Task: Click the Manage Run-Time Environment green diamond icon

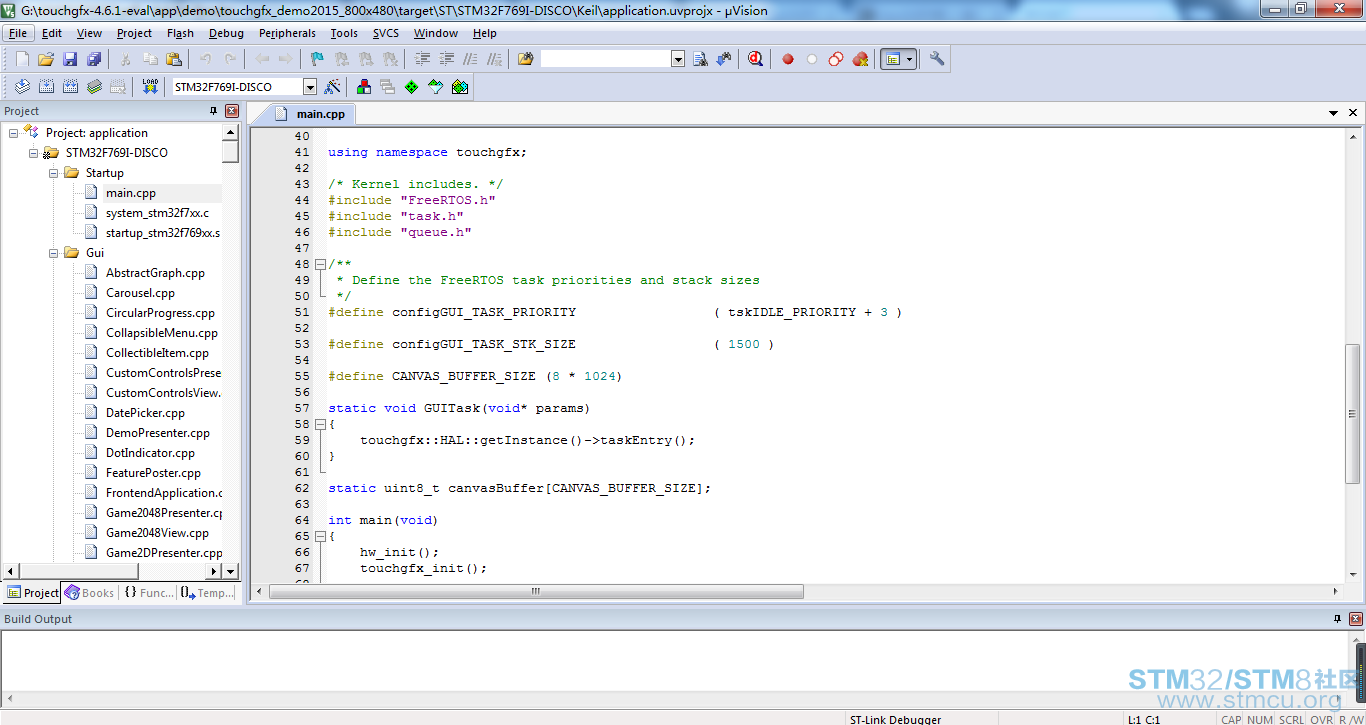Action: 412,87
